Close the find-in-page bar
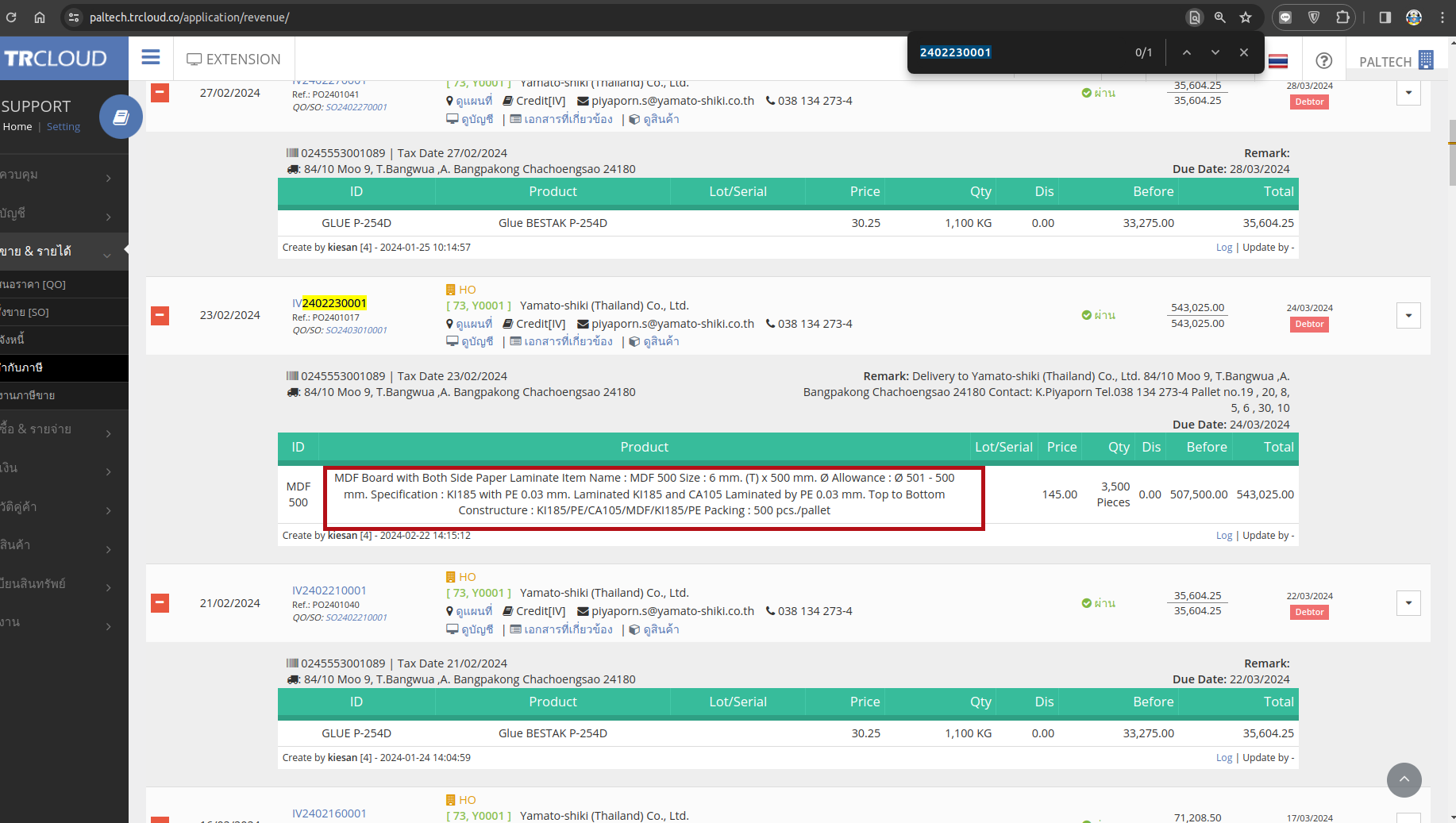The height and width of the screenshot is (823, 1456). (1244, 52)
